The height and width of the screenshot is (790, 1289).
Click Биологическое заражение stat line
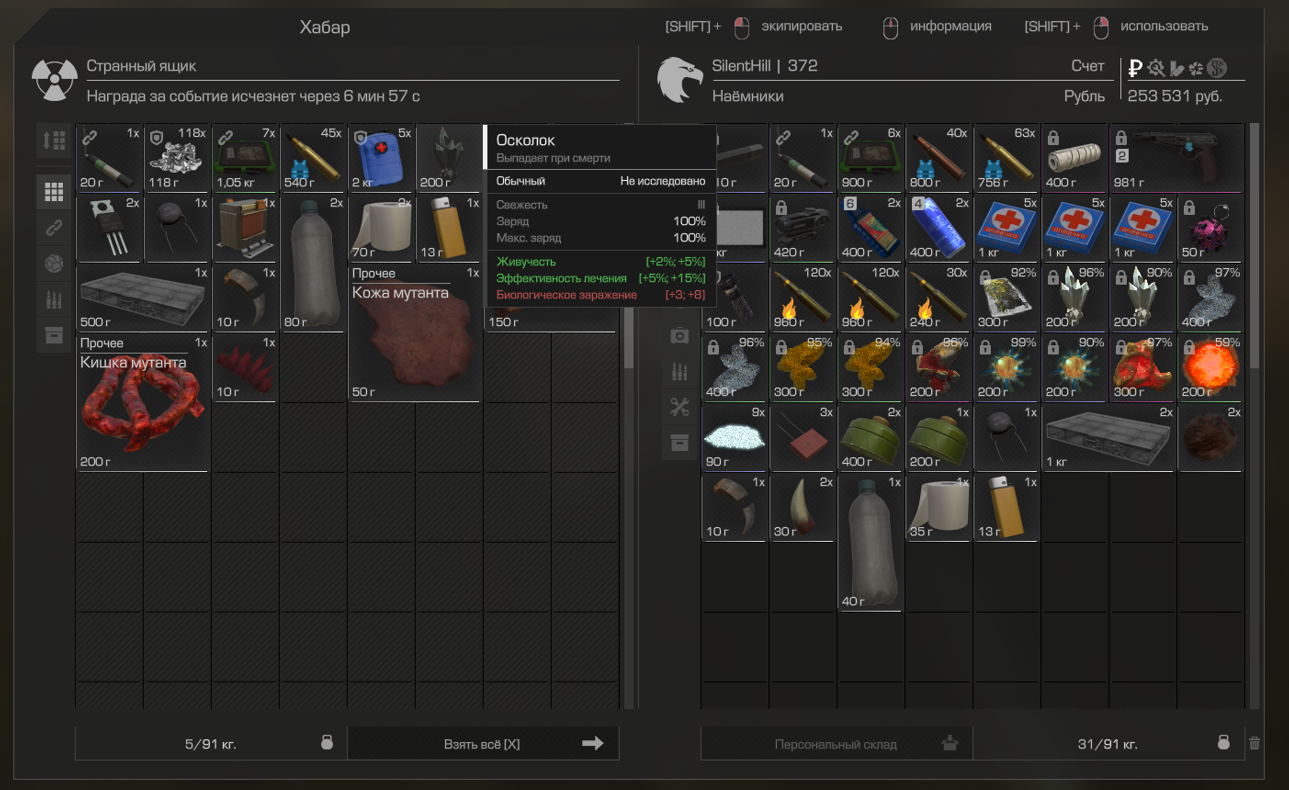click(601, 295)
